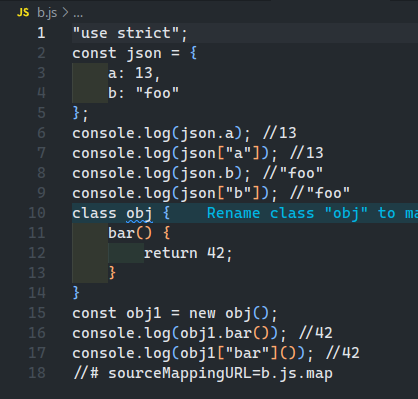Expand breadcrumb chevron after b.js

click(65, 13)
